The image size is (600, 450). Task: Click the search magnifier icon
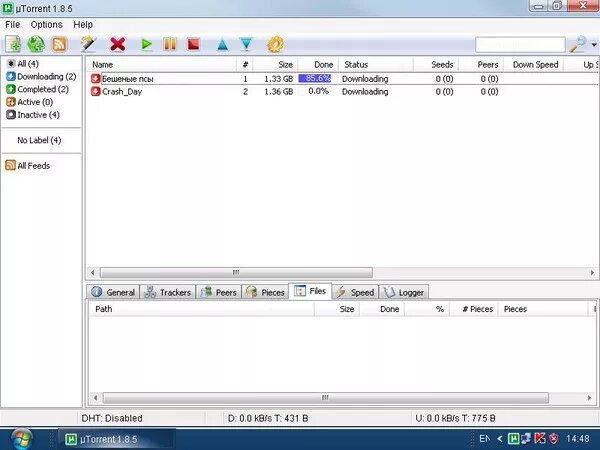(577, 44)
